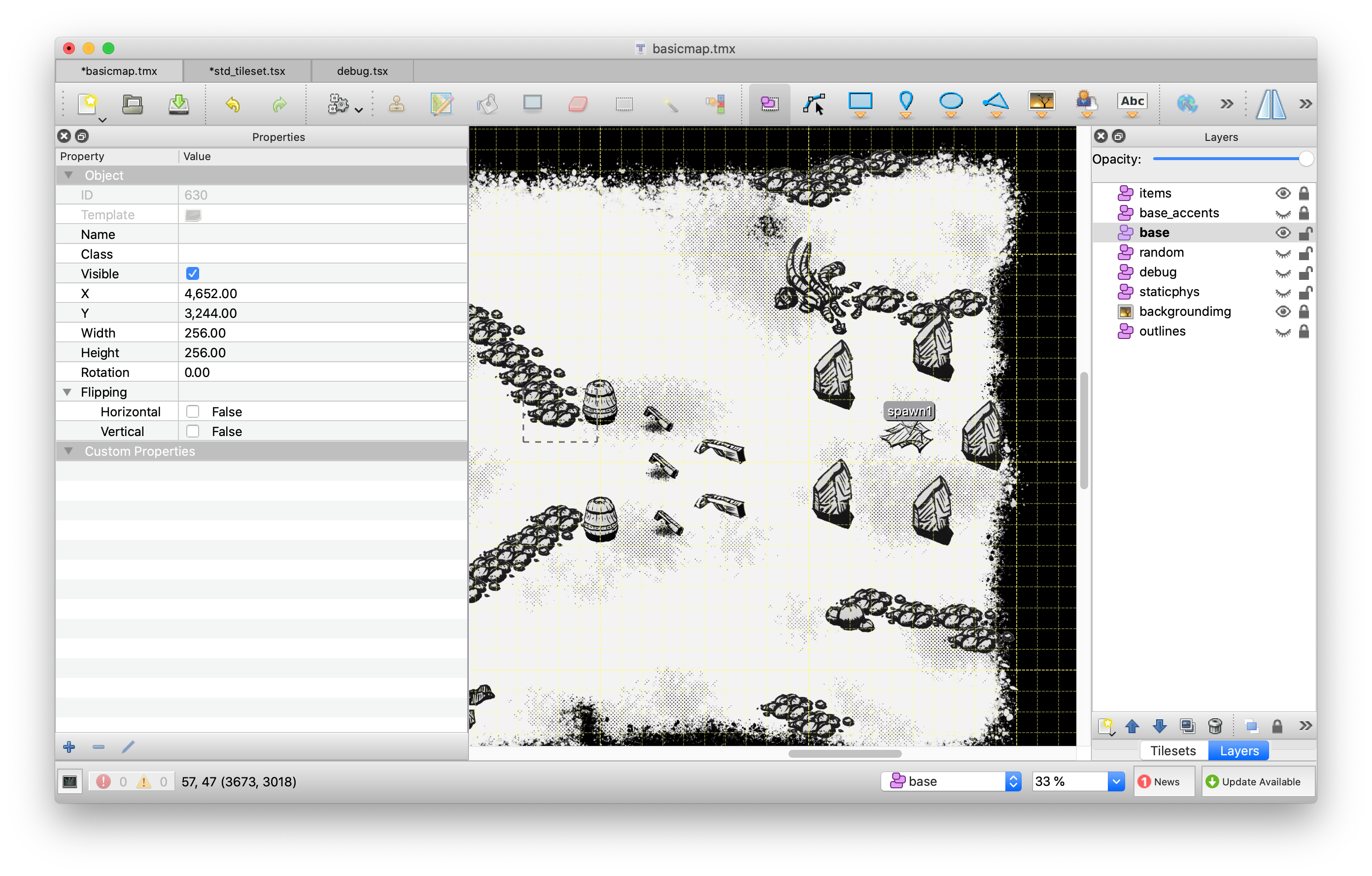Check the Horizontal flipping checkbox

[193, 412]
